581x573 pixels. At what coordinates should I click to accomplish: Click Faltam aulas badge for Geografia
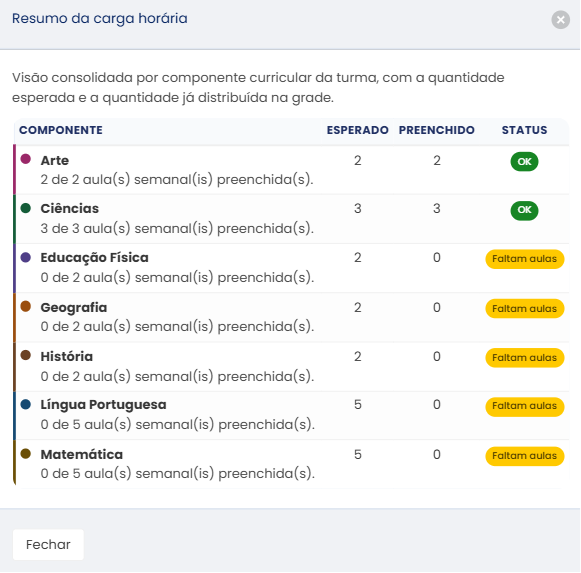525,308
